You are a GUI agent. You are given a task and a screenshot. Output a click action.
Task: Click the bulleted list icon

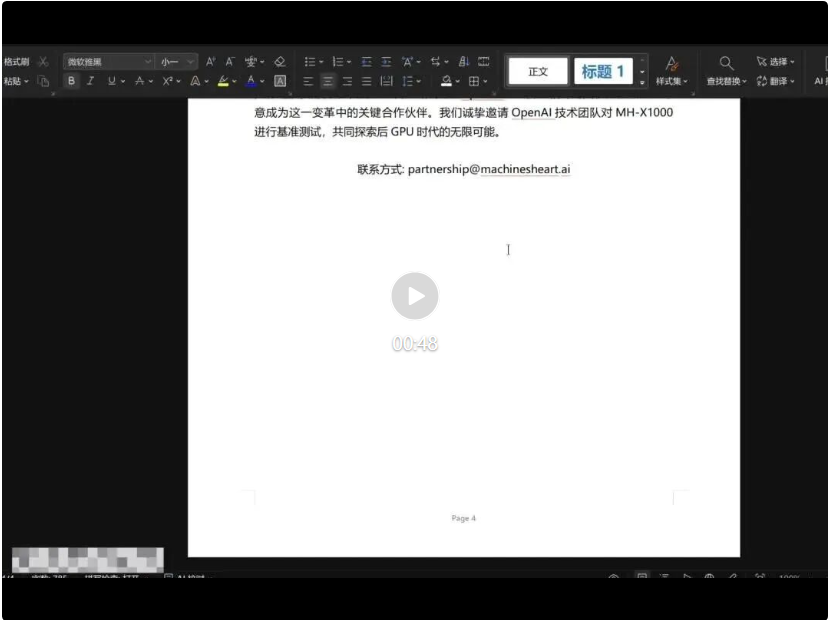click(310, 61)
